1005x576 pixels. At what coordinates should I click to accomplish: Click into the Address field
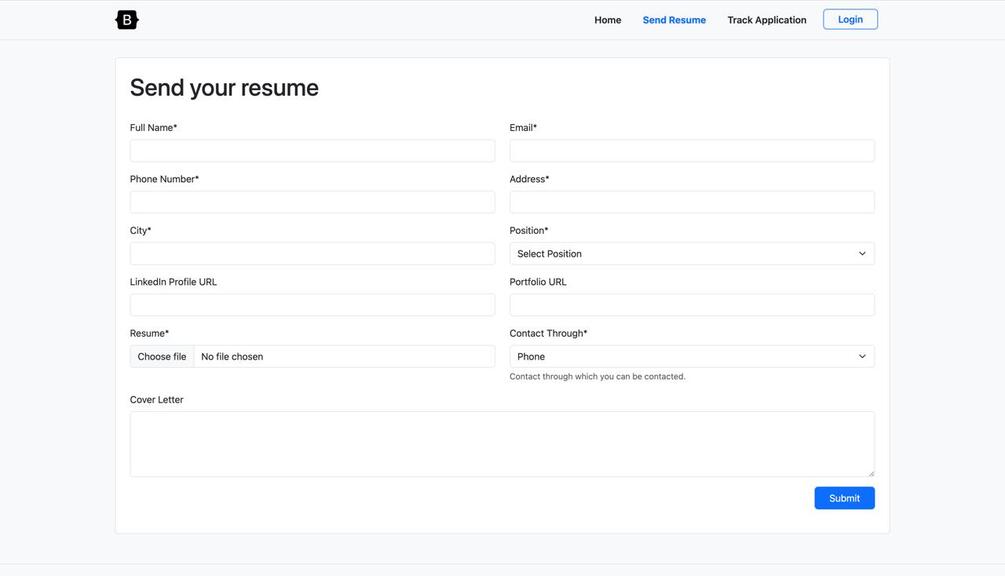tap(692, 202)
